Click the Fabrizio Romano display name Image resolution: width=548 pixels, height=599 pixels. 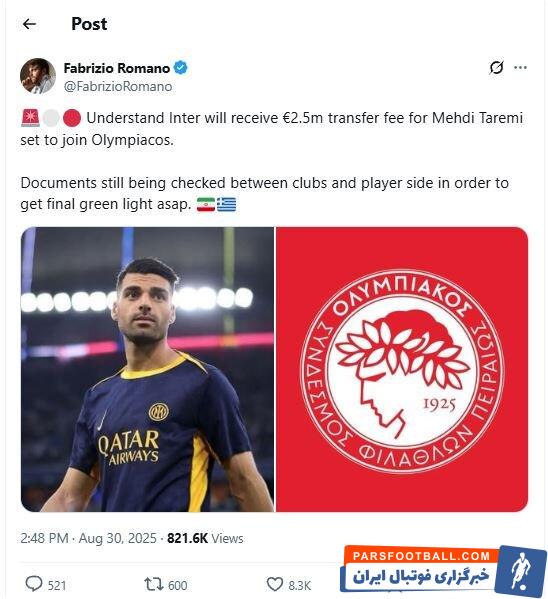tap(117, 68)
